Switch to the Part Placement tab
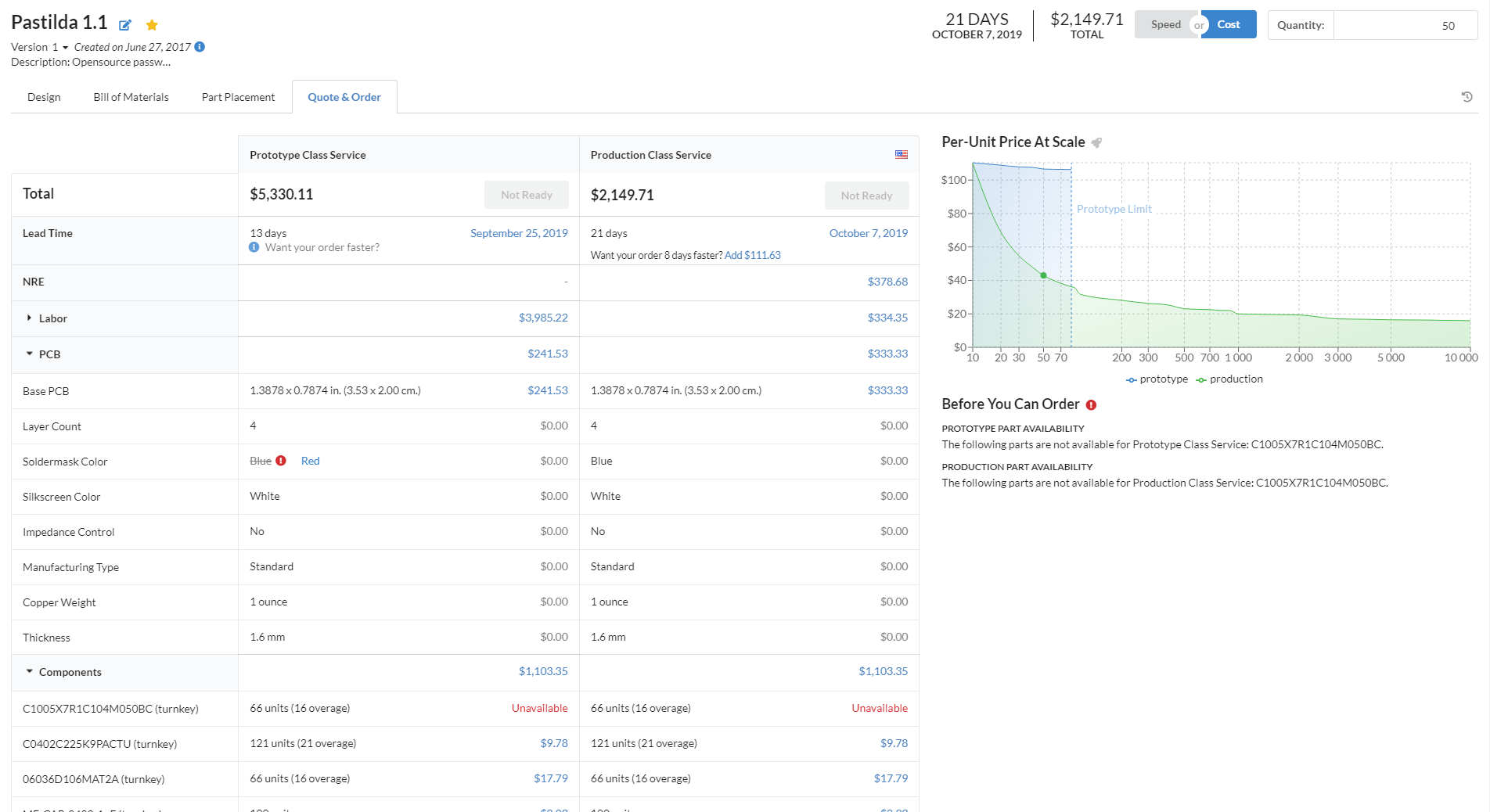 click(x=238, y=97)
